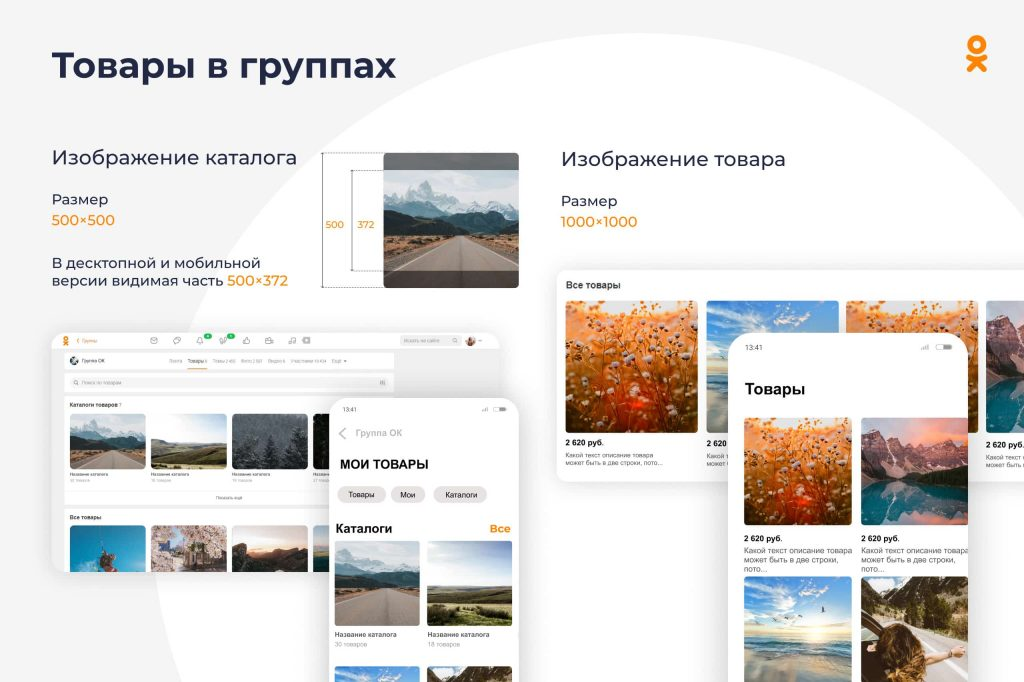This screenshot has height=682, width=1024.
Task: Click the 'Изображение товара' heading
Action: [673, 159]
